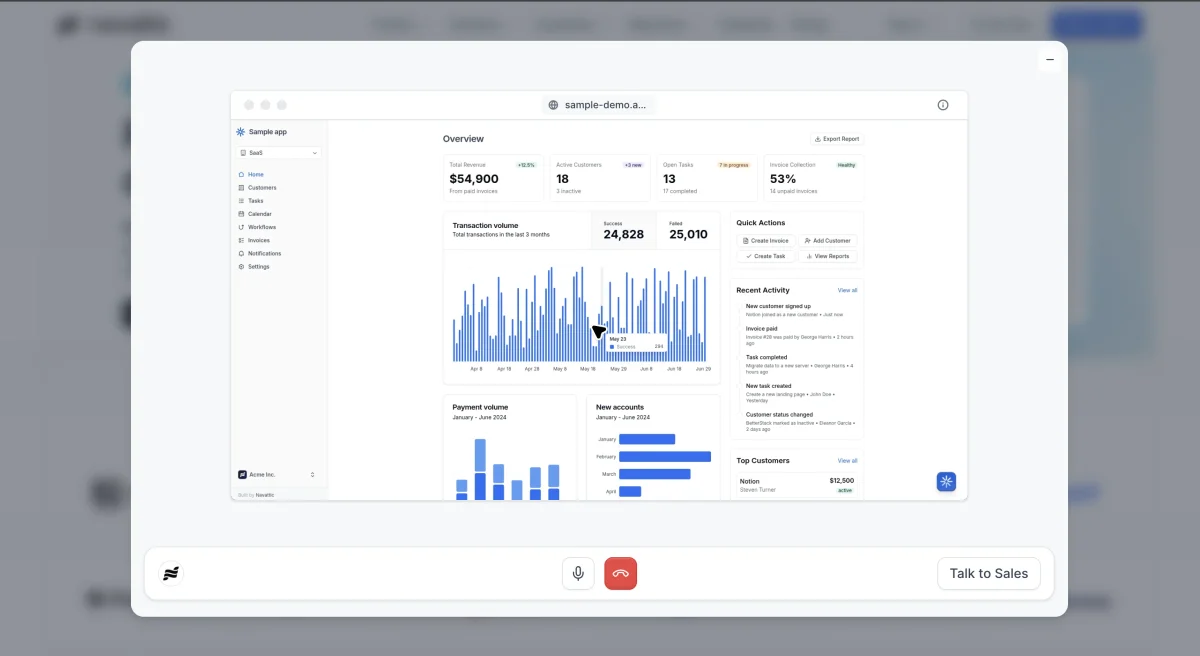This screenshot has width=1200, height=656.
Task: Open the SaaS selector dropdown
Action: (279, 153)
